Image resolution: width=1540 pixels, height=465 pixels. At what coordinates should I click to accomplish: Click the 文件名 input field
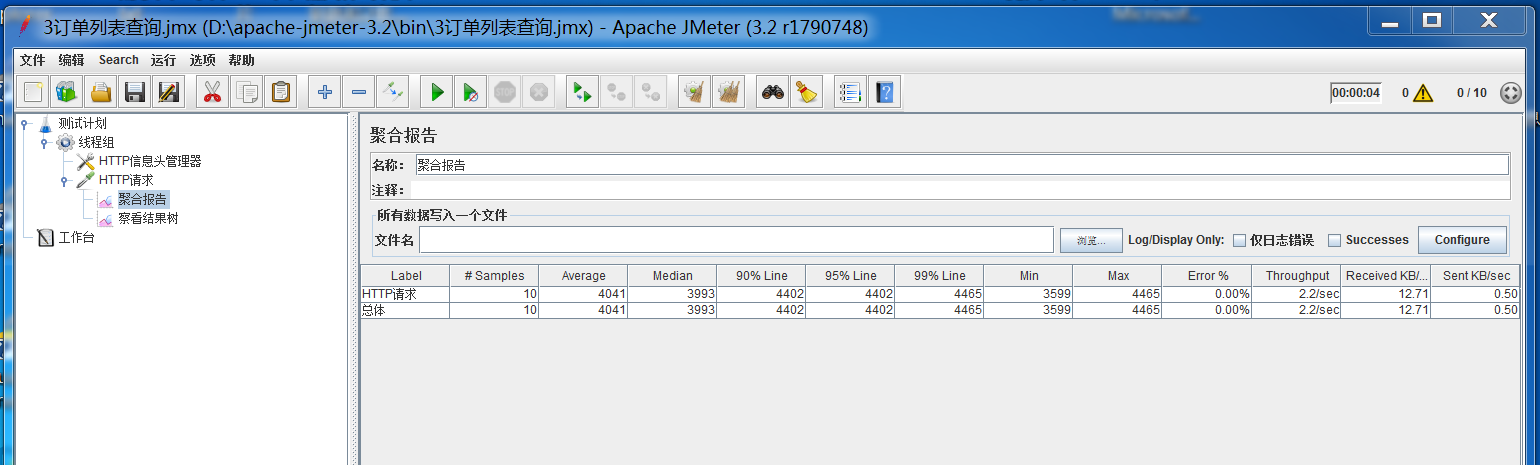[736, 240]
